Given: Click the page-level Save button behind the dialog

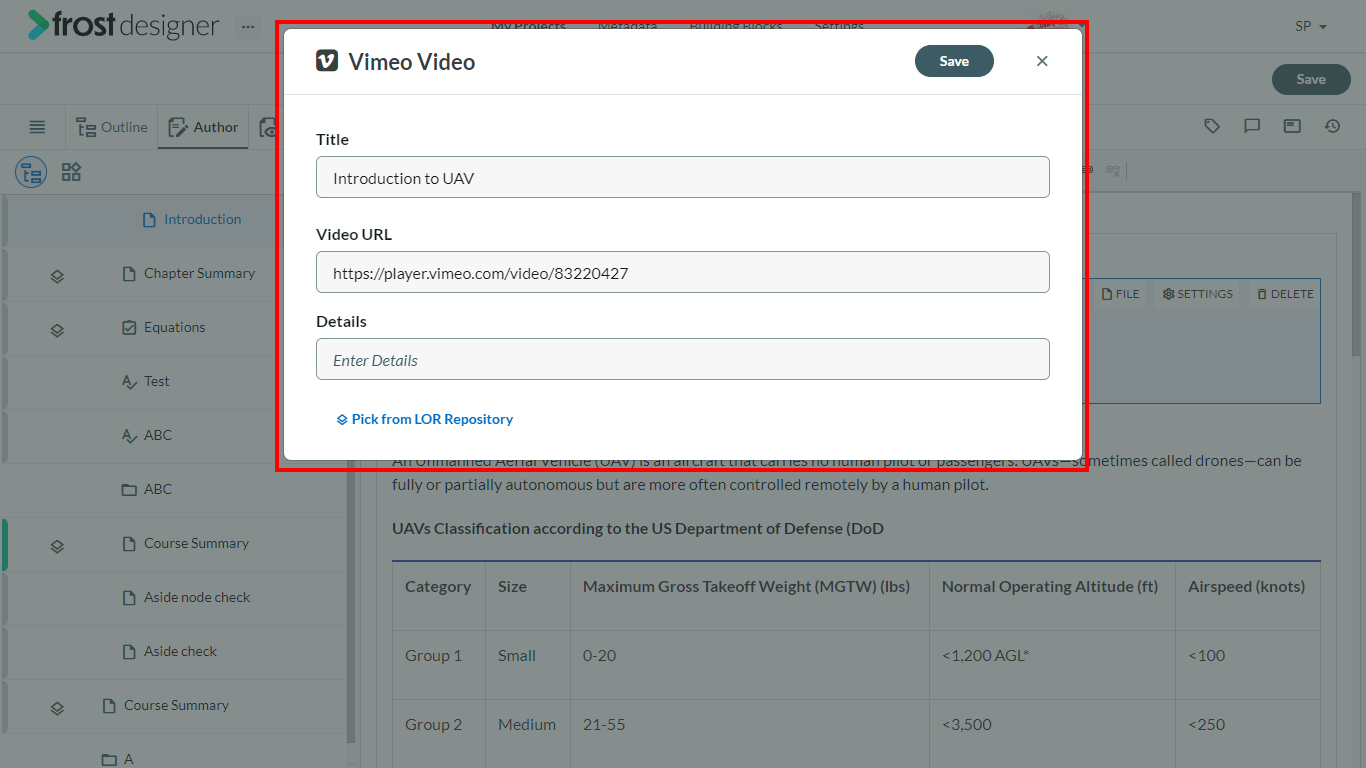Looking at the screenshot, I should pyautogui.click(x=1310, y=79).
